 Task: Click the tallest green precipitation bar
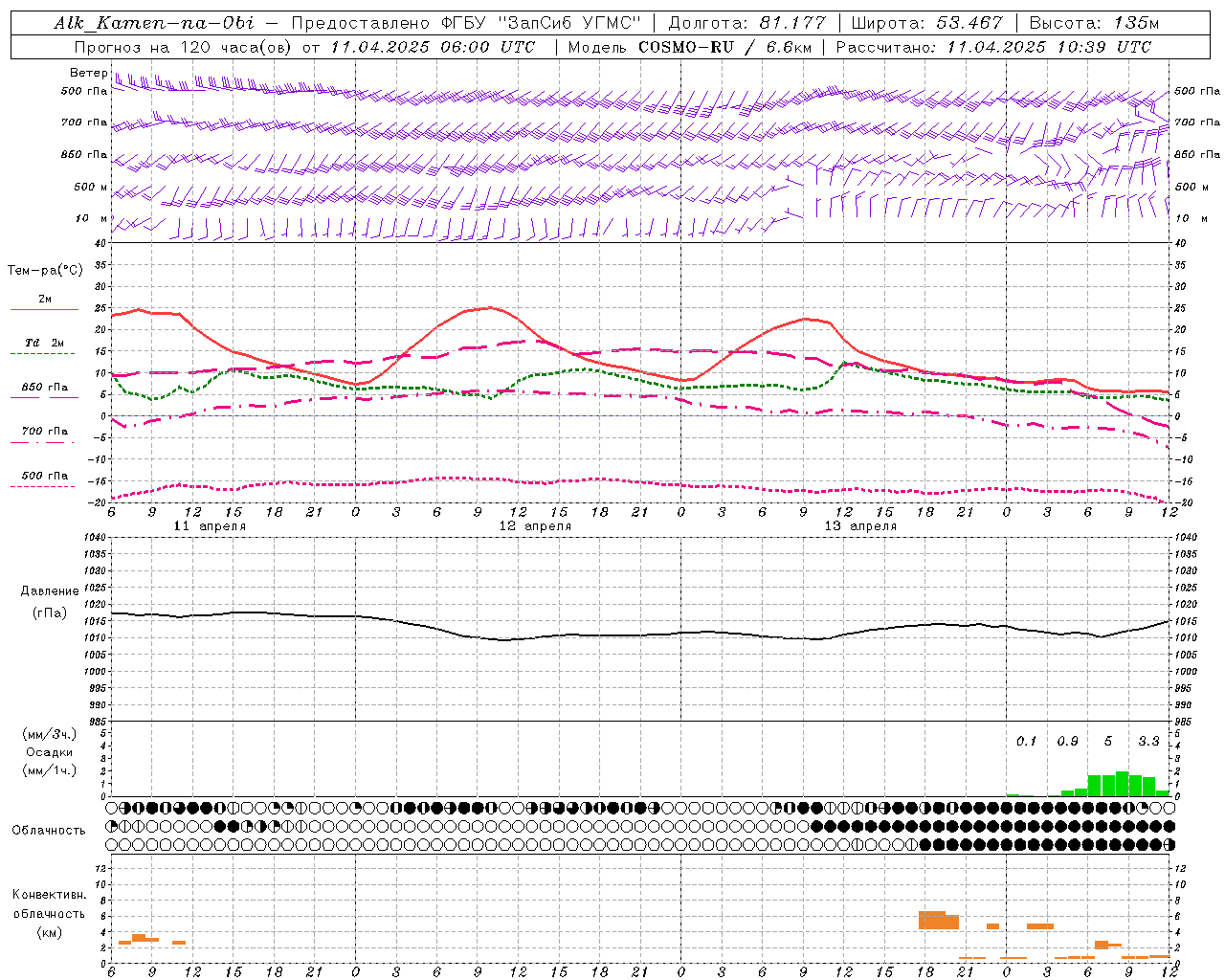pos(1122,784)
